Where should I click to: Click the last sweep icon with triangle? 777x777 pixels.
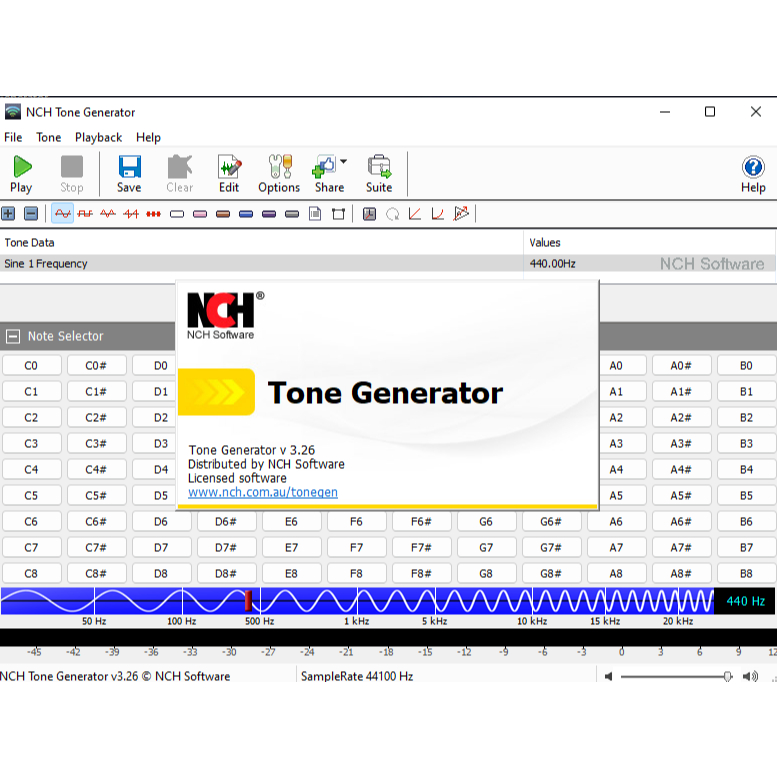tap(461, 214)
